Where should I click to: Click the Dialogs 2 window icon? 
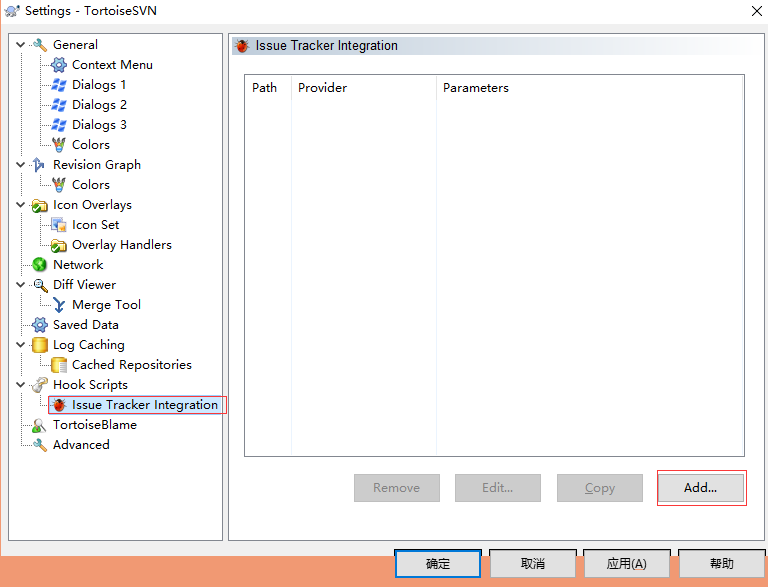click(x=59, y=105)
